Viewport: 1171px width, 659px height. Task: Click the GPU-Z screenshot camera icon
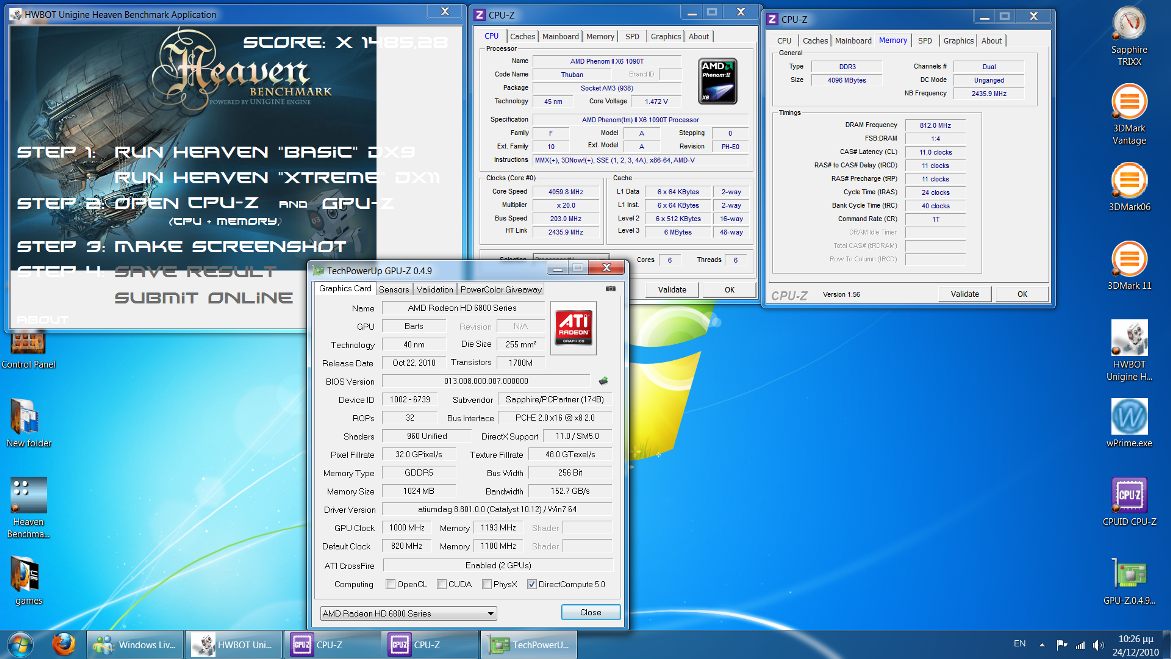coord(610,288)
